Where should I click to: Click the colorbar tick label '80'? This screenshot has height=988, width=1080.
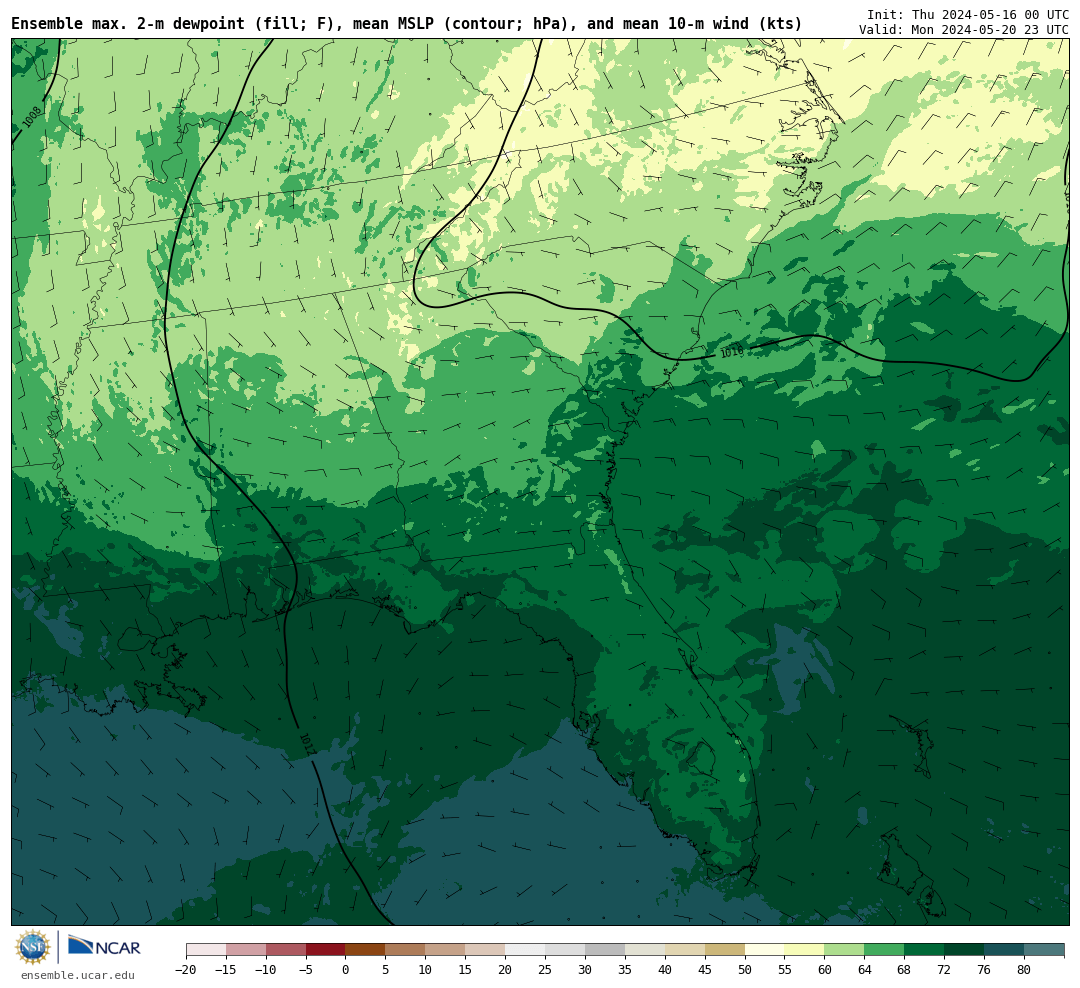click(x=1025, y=970)
